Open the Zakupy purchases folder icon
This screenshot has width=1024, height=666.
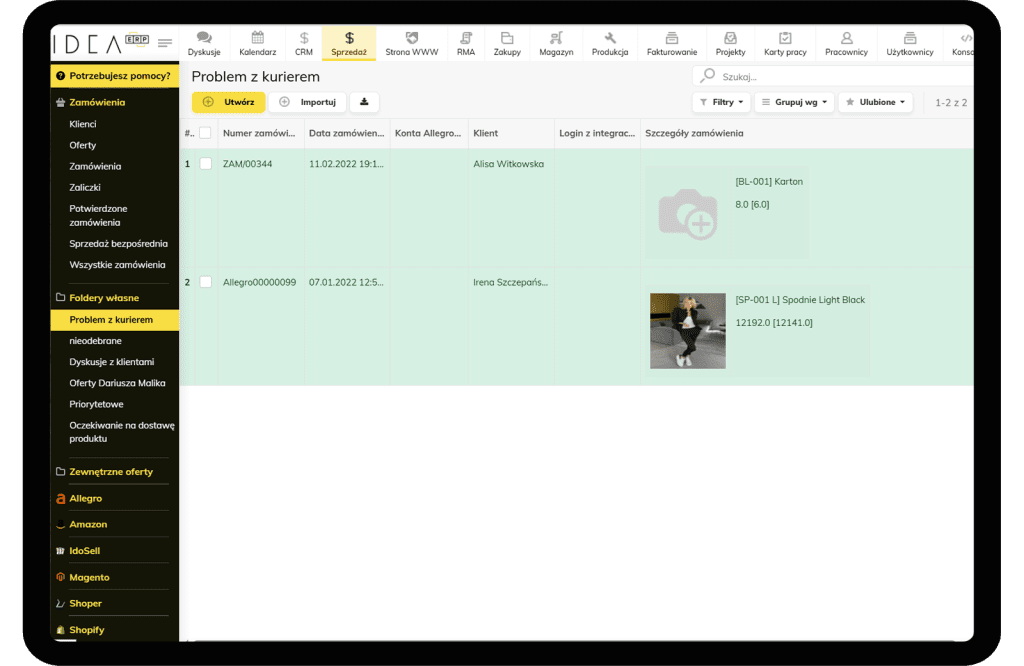[507, 38]
